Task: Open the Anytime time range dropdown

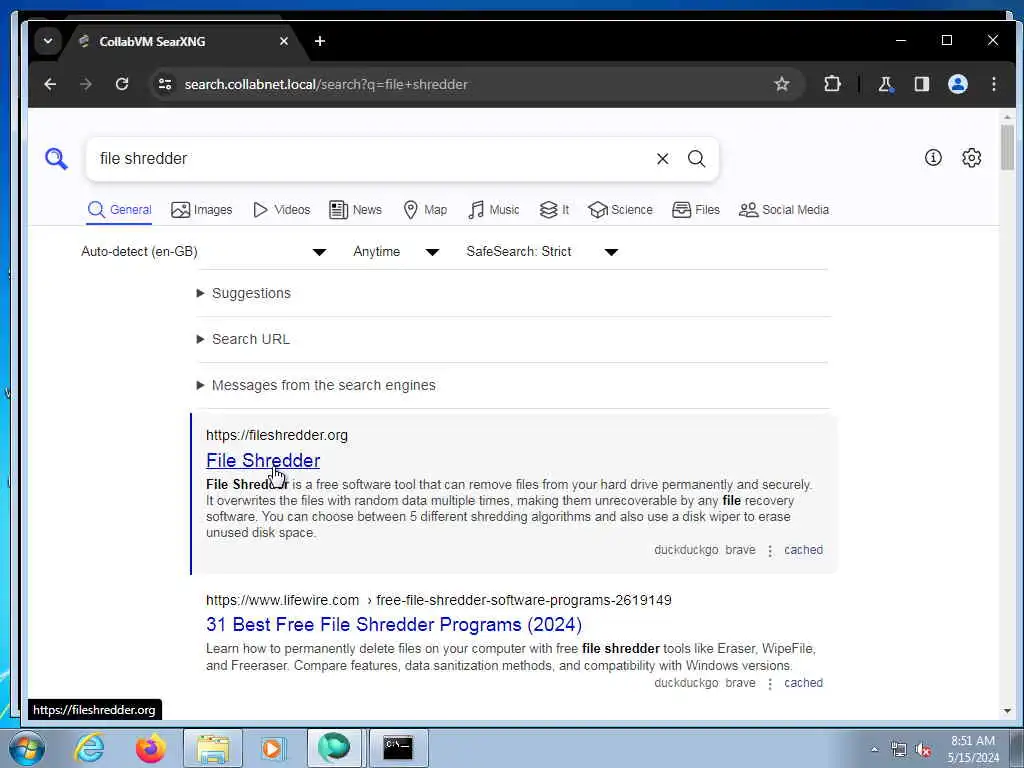Action: [396, 251]
